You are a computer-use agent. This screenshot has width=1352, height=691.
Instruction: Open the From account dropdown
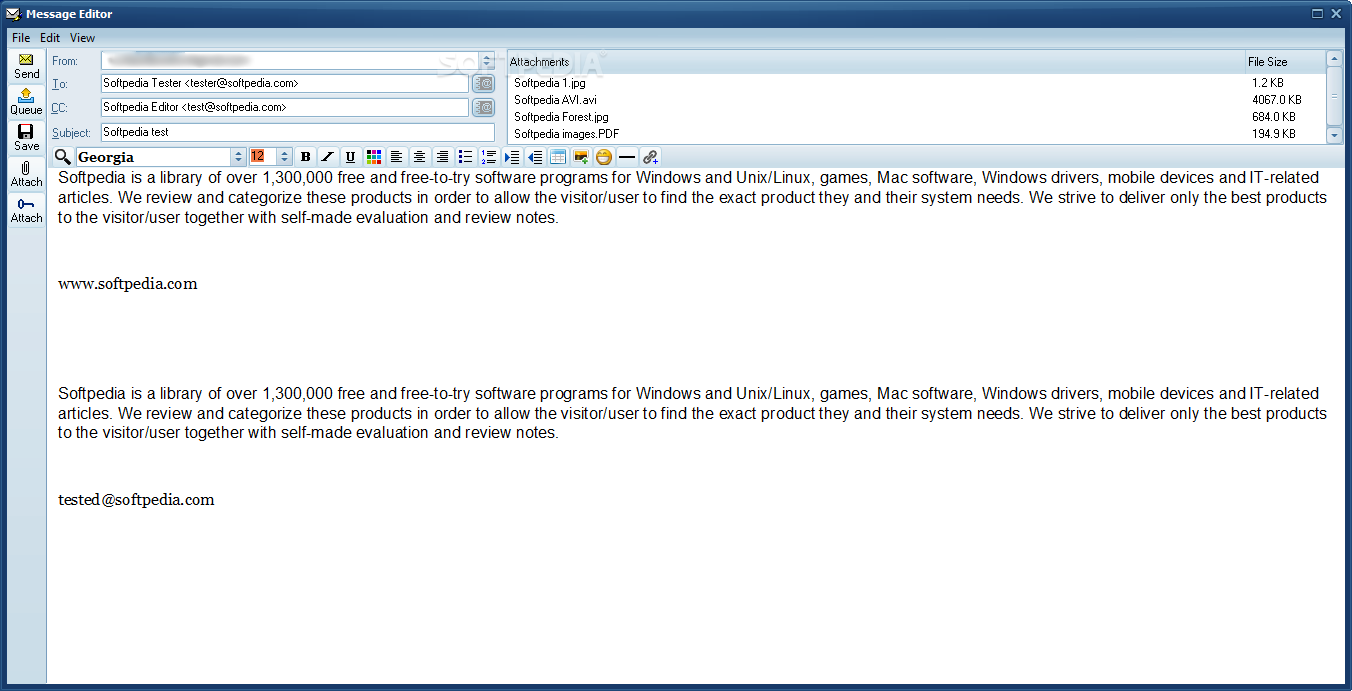pos(487,61)
